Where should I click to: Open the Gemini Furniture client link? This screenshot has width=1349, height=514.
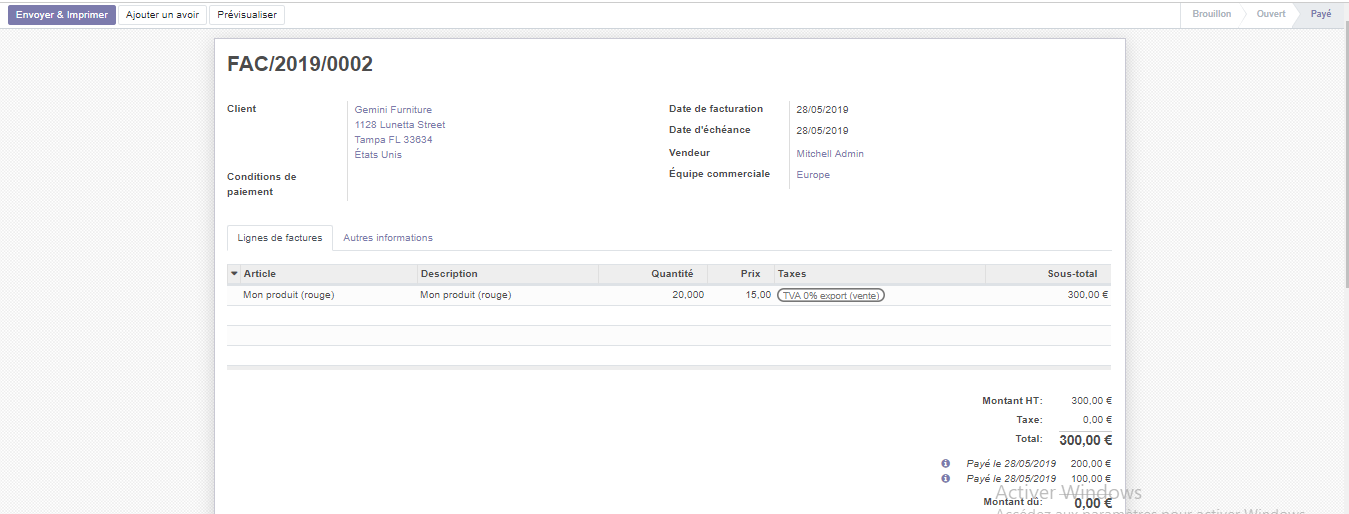click(393, 110)
